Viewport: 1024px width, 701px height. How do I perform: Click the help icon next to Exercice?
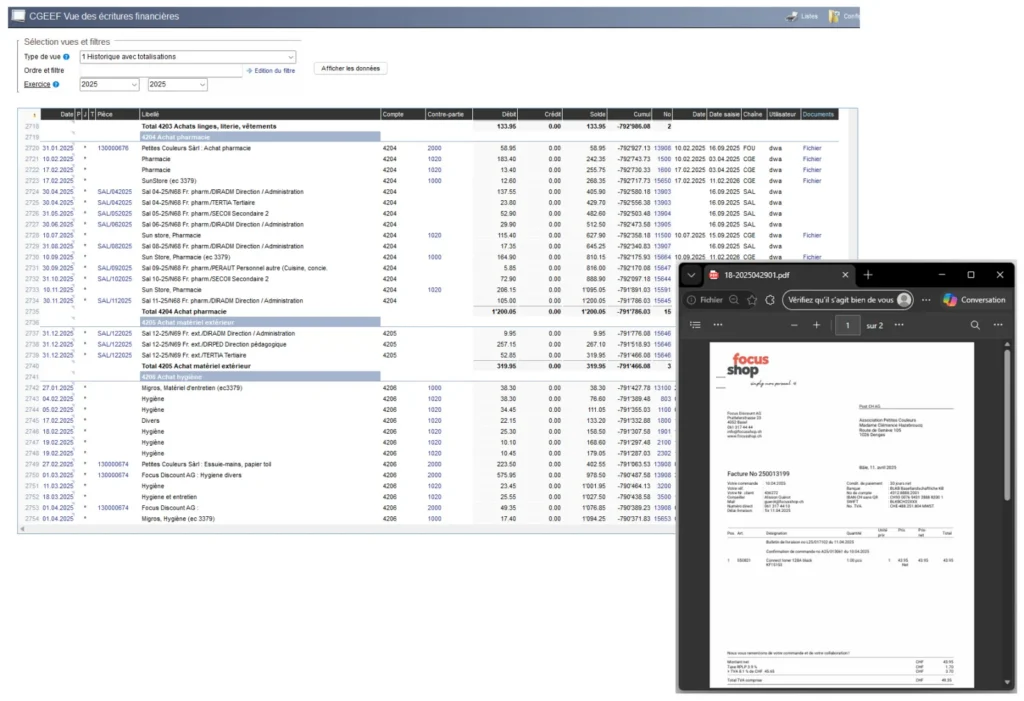tap(56, 84)
